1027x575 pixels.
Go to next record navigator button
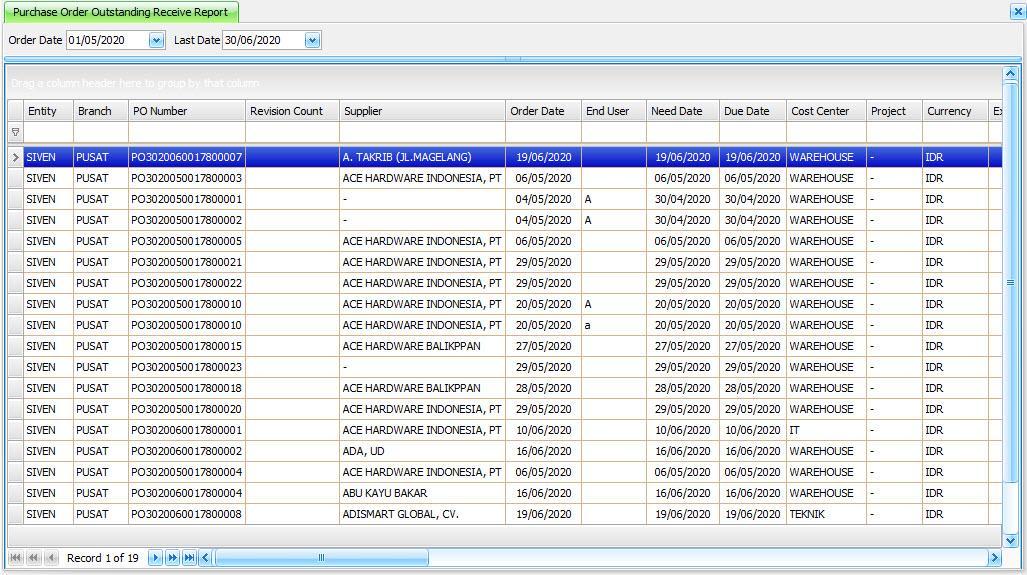[155, 558]
